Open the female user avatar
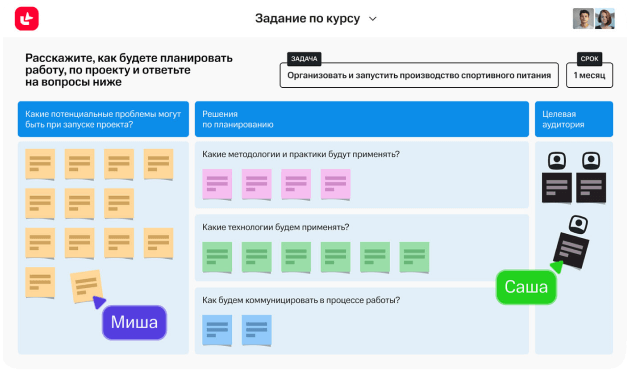627x370 pixels. pyautogui.click(x=605, y=18)
